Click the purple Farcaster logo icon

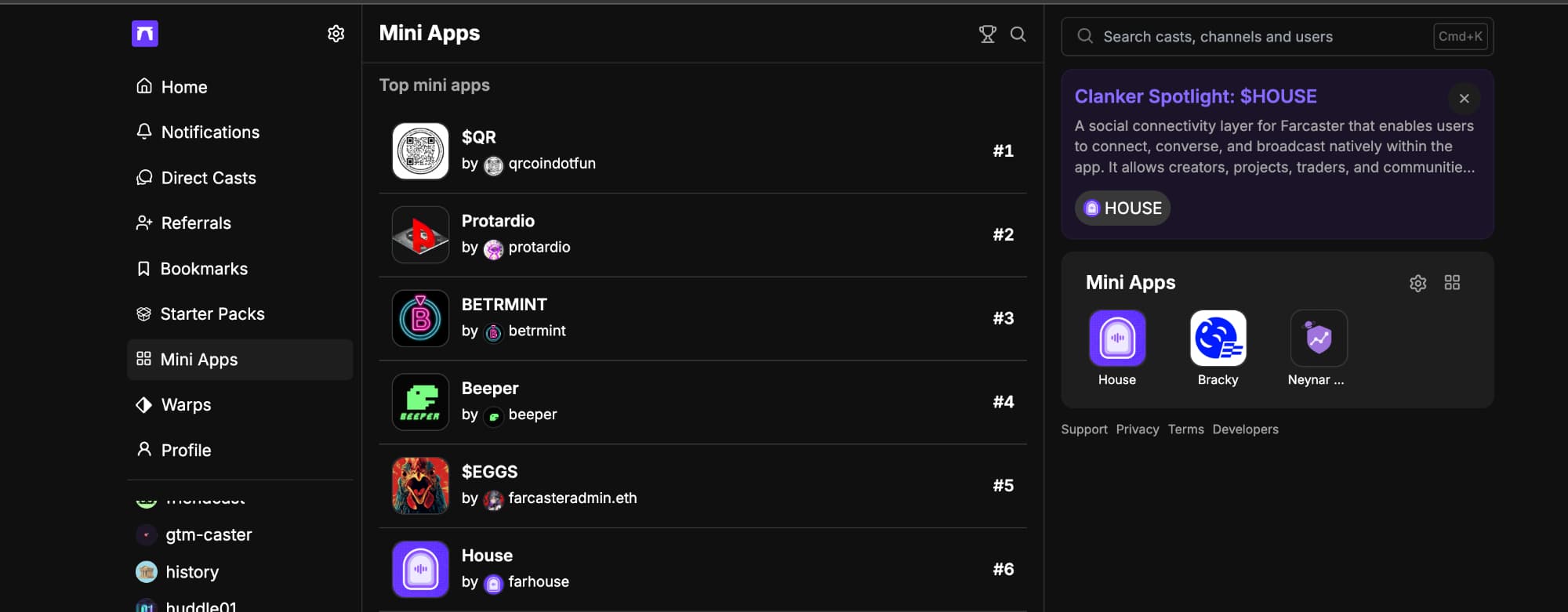pyautogui.click(x=145, y=34)
